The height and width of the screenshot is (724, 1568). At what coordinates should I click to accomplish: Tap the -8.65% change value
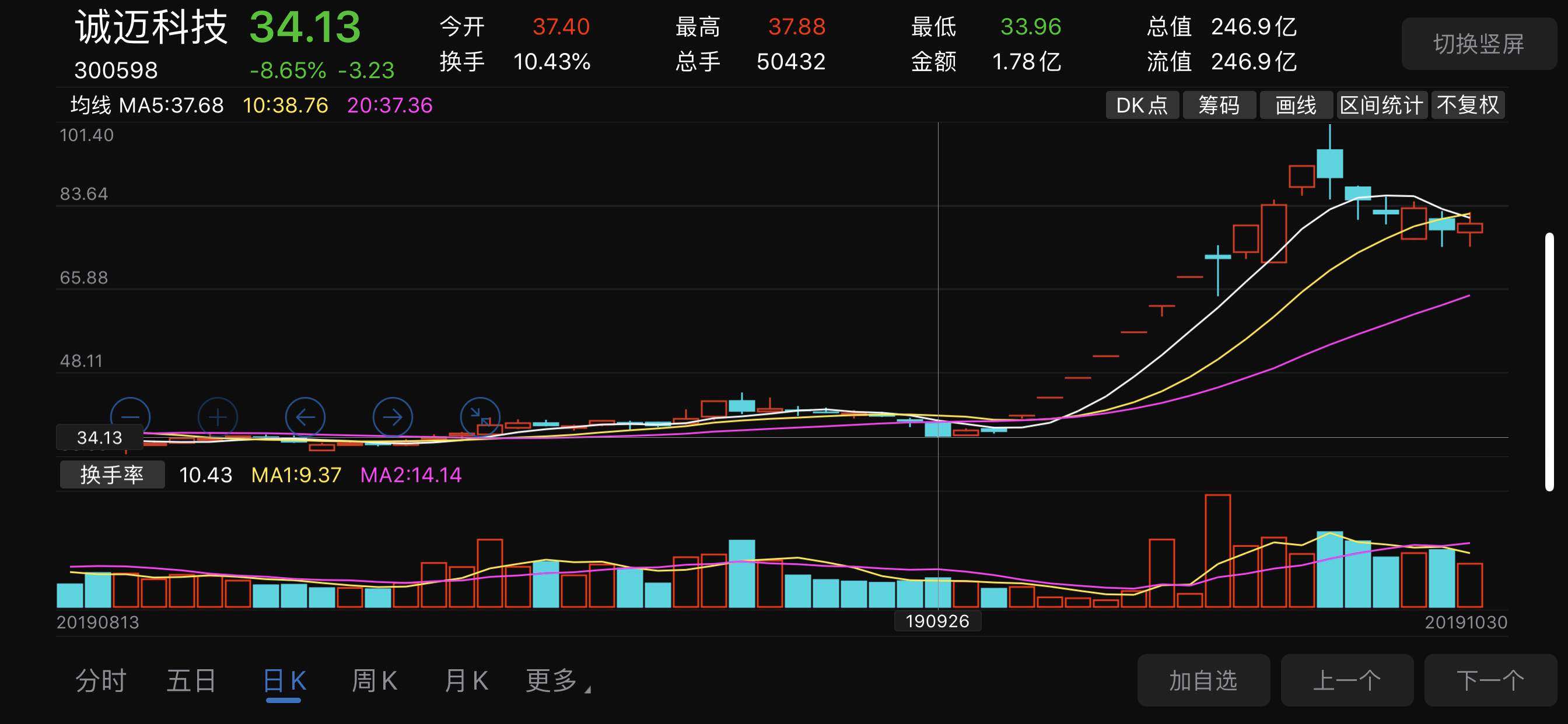pos(288,71)
